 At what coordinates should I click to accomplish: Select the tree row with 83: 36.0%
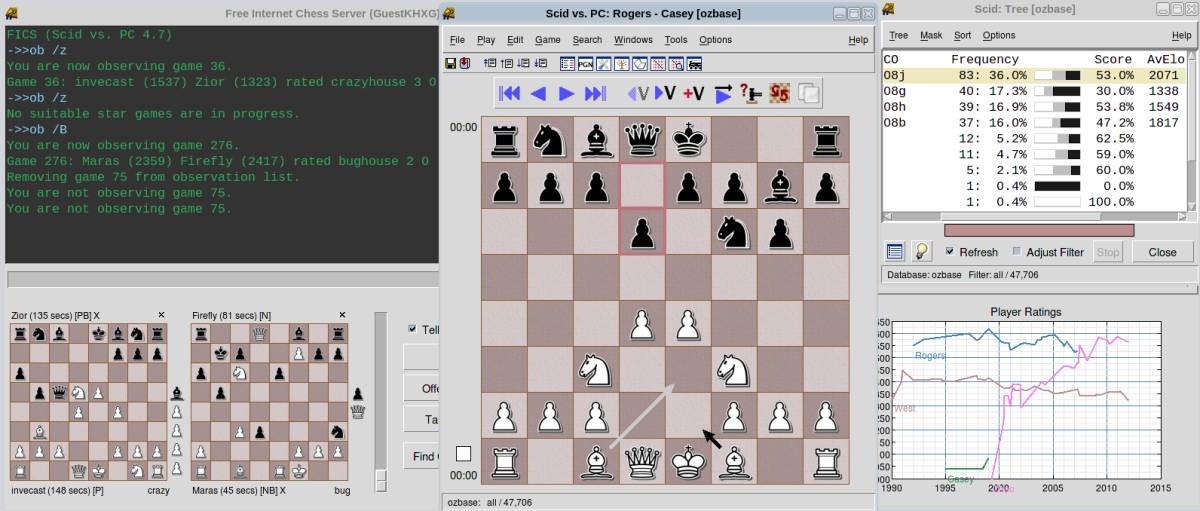(1032, 75)
